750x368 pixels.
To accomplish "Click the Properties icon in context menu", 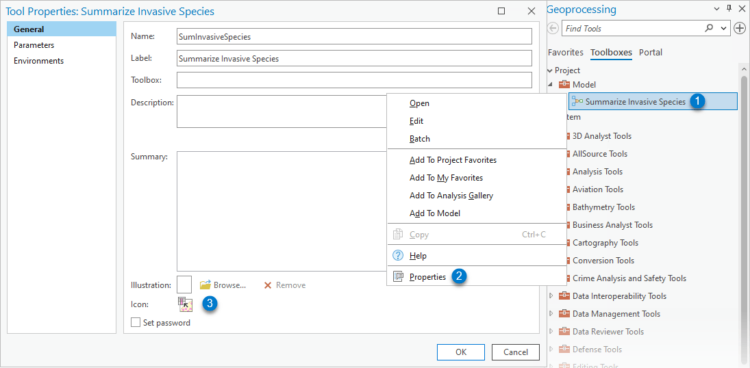I will coord(398,277).
